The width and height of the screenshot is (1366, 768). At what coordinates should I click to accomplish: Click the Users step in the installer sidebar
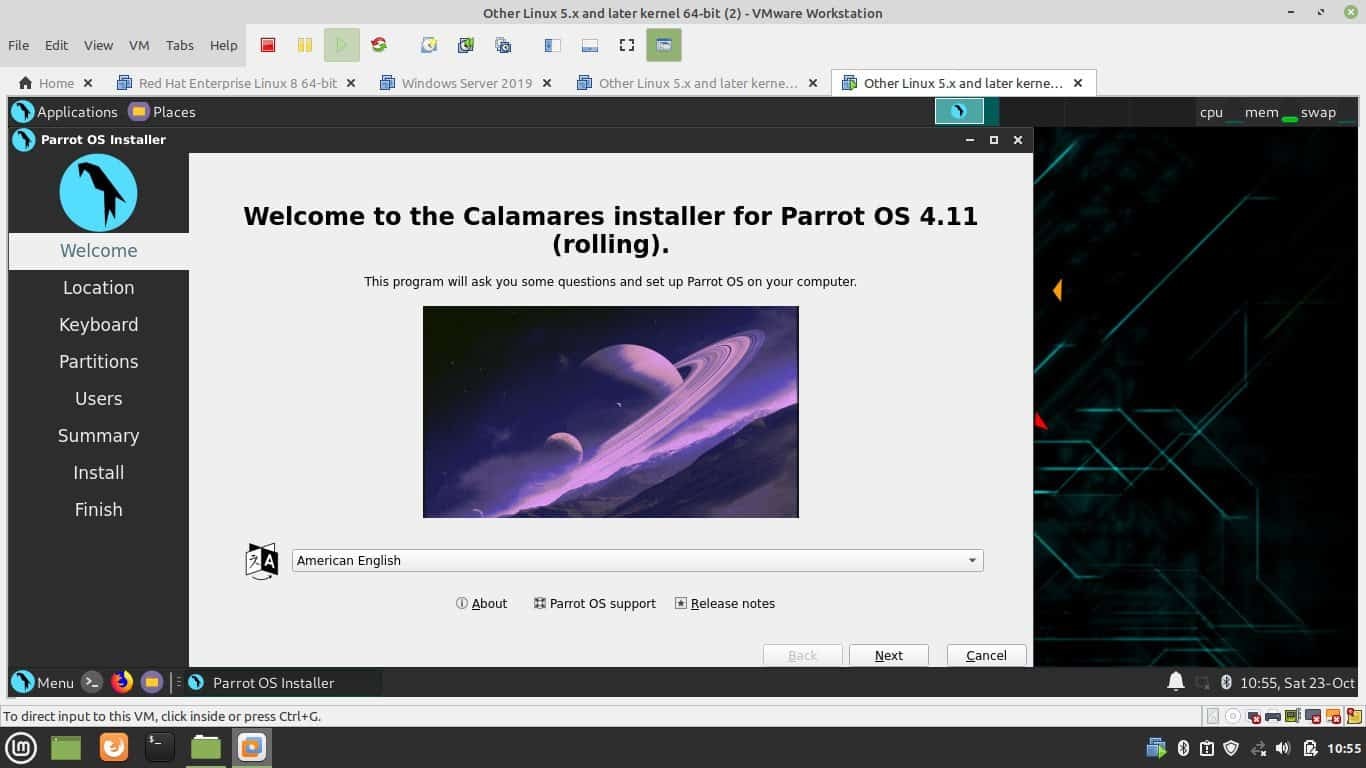coord(98,399)
